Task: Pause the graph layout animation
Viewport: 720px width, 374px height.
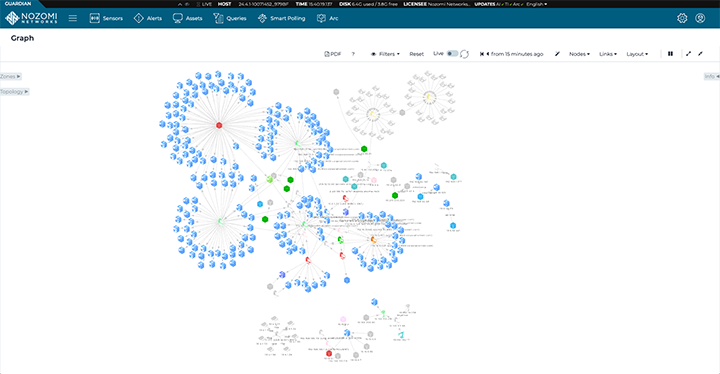Action: (670, 54)
